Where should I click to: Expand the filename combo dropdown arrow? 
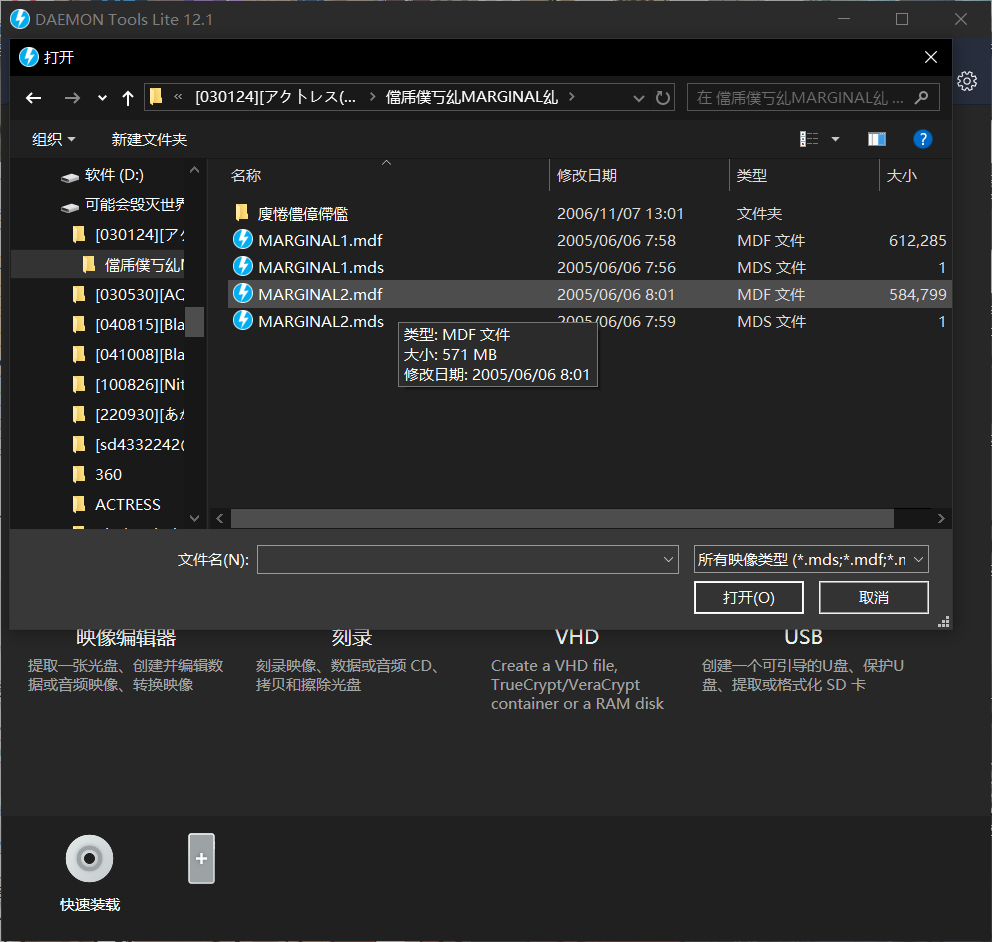(x=668, y=559)
